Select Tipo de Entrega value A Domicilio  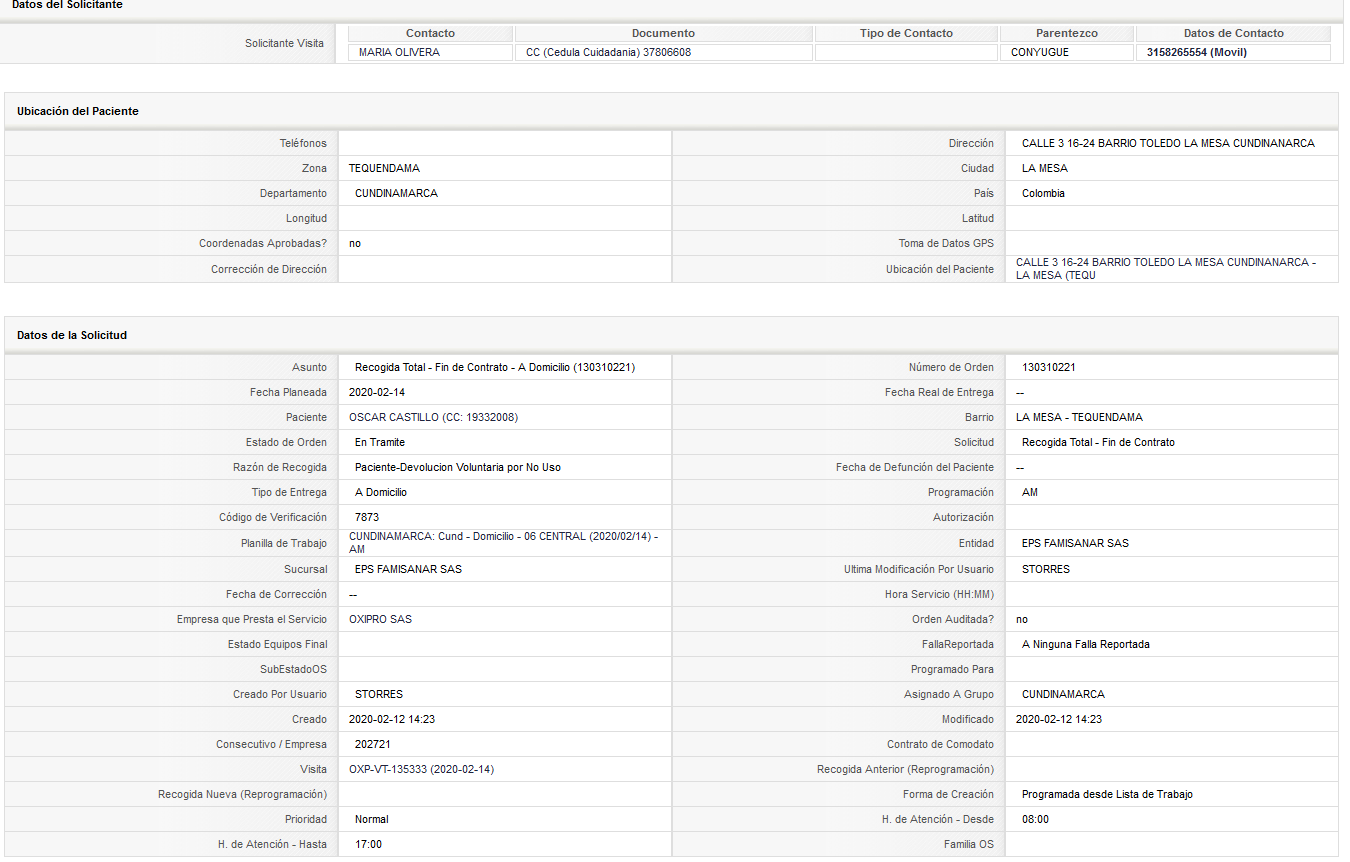pyautogui.click(x=381, y=492)
